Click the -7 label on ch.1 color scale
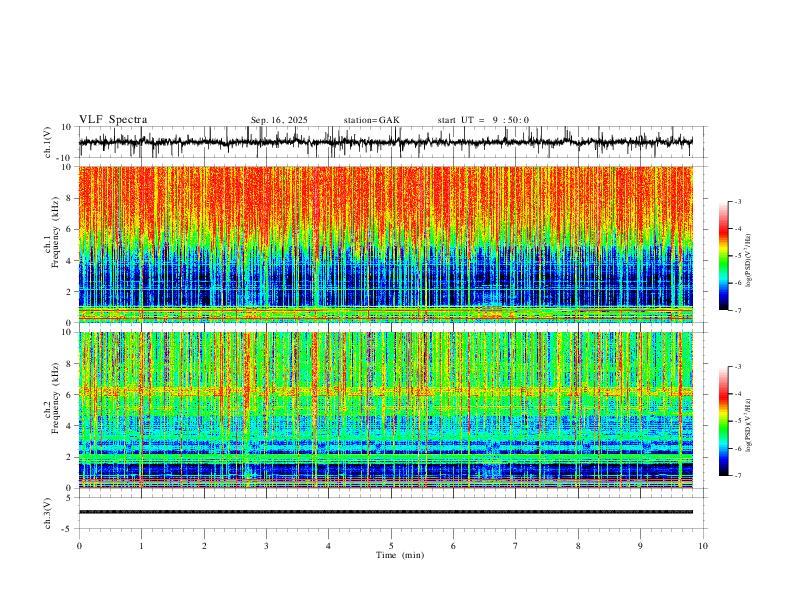The image size is (792, 612). [738, 310]
